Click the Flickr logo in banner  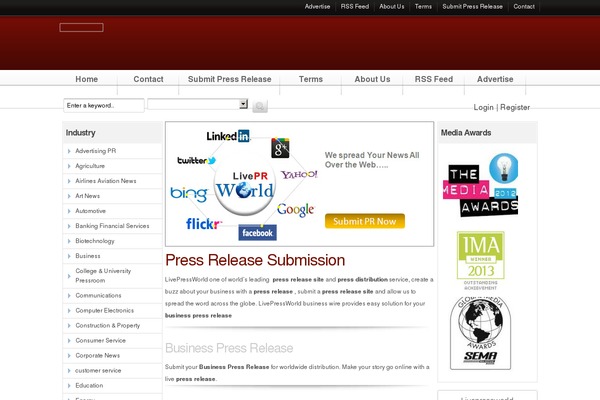(x=204, y=224)
